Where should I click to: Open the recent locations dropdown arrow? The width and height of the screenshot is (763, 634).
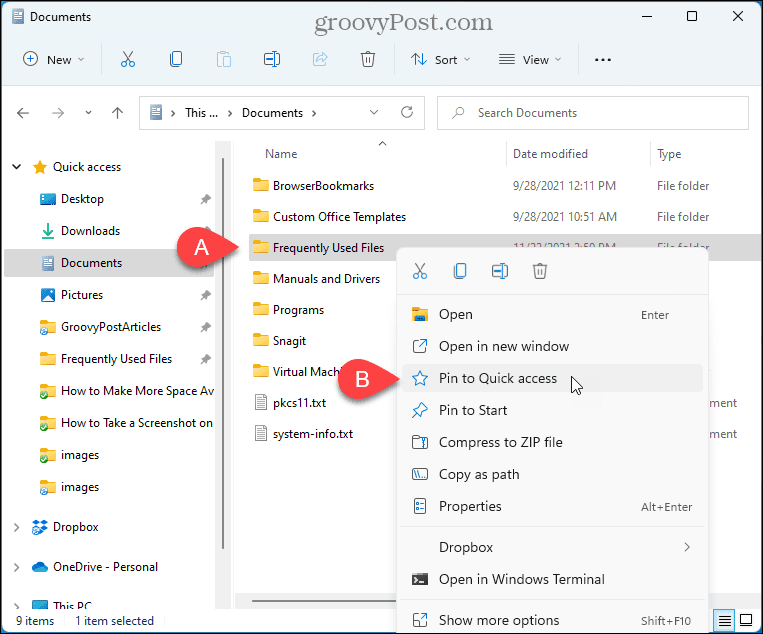coord(88,113)
